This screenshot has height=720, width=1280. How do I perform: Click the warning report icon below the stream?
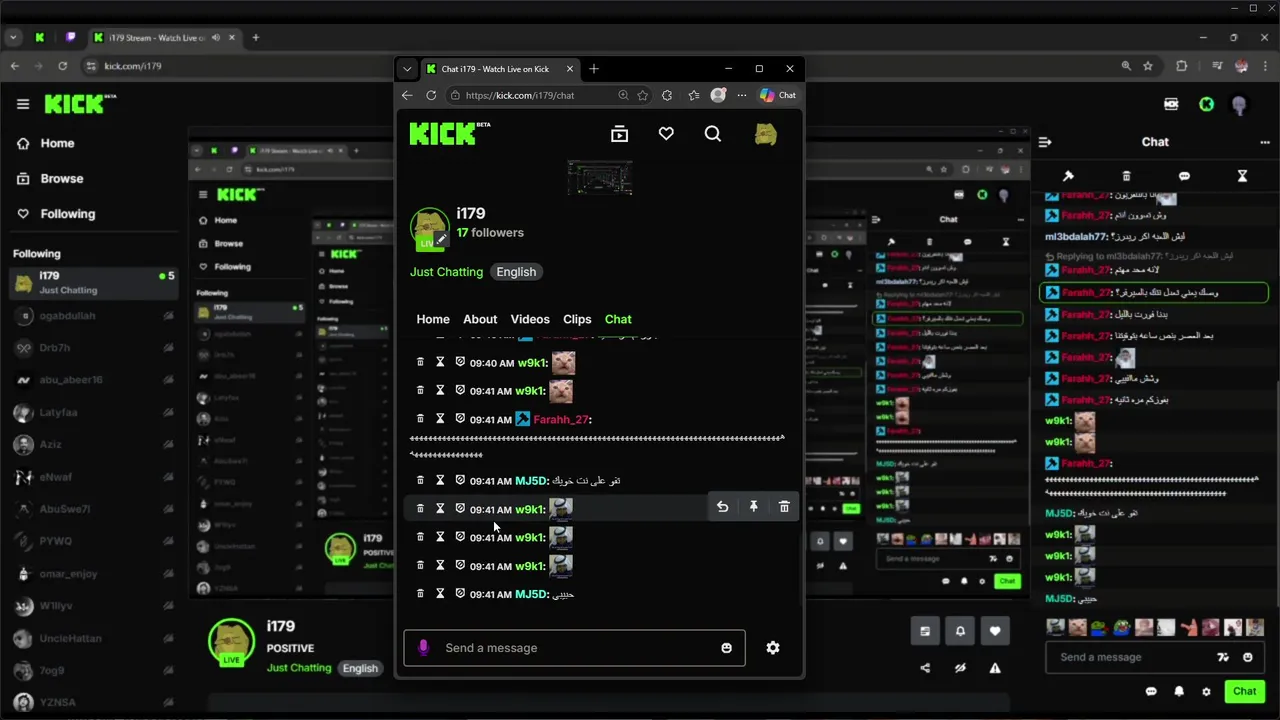[995, 668]
